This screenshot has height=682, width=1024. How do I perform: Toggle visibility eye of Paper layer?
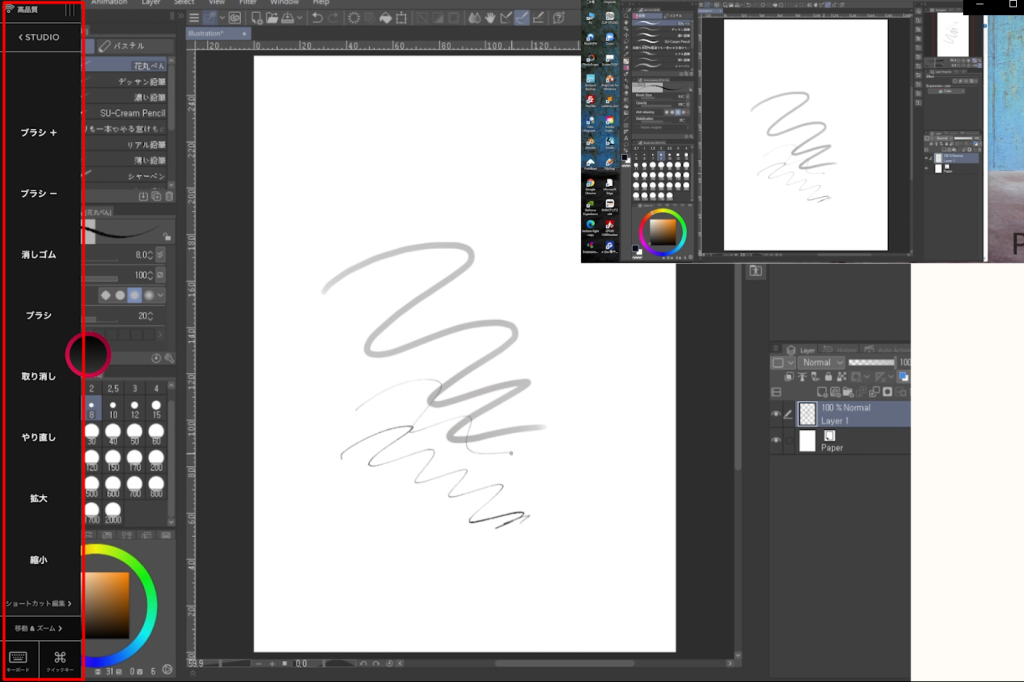[776, 441]
